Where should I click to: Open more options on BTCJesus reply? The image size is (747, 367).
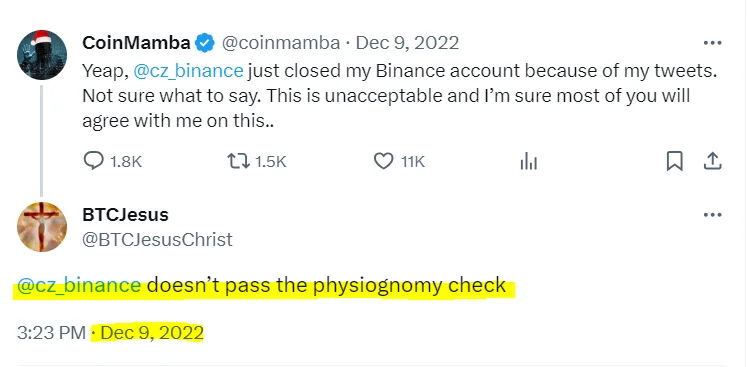[x=713, y=215]
